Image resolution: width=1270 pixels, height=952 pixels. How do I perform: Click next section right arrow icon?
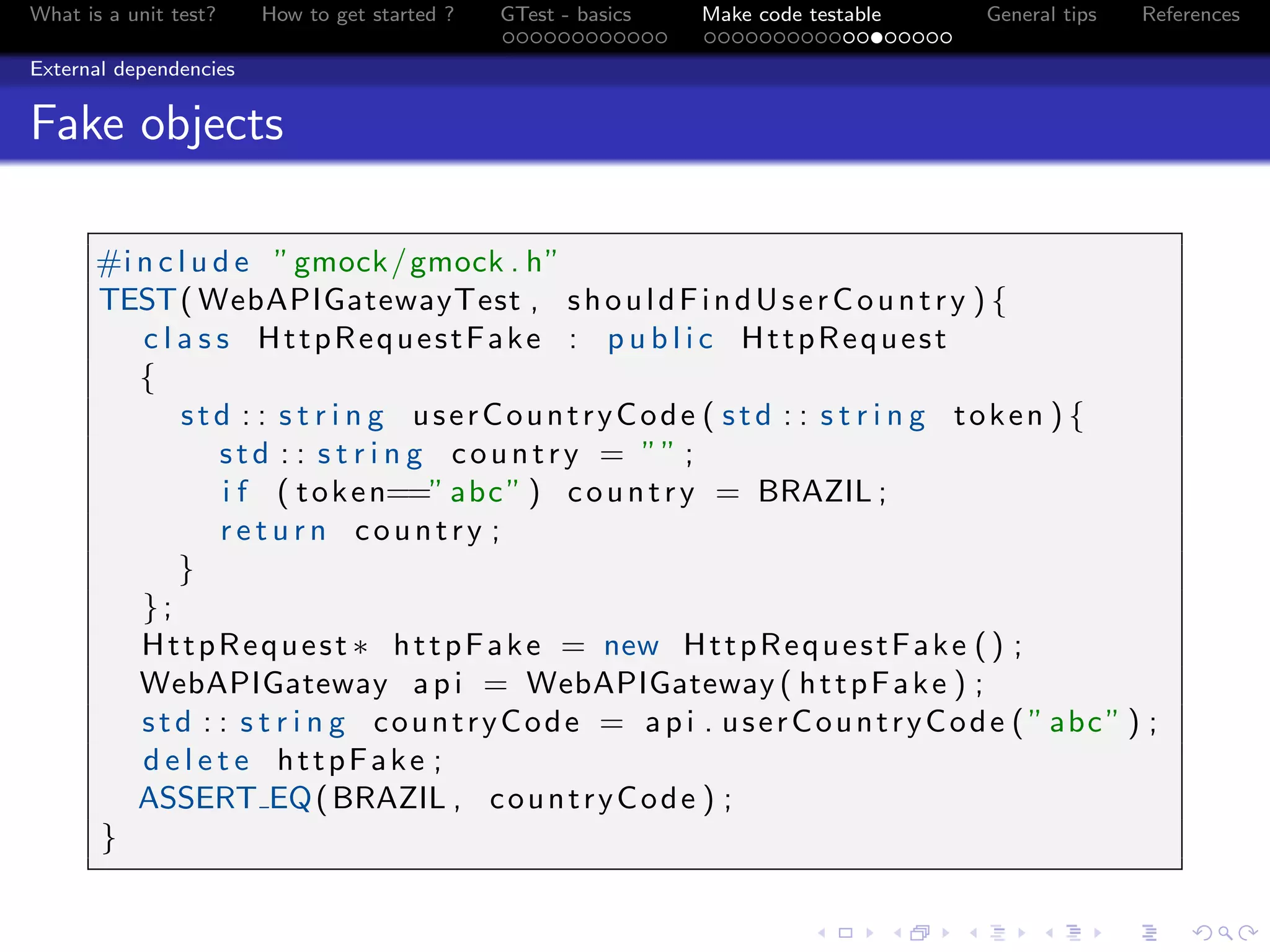(x=1098, y=933)
